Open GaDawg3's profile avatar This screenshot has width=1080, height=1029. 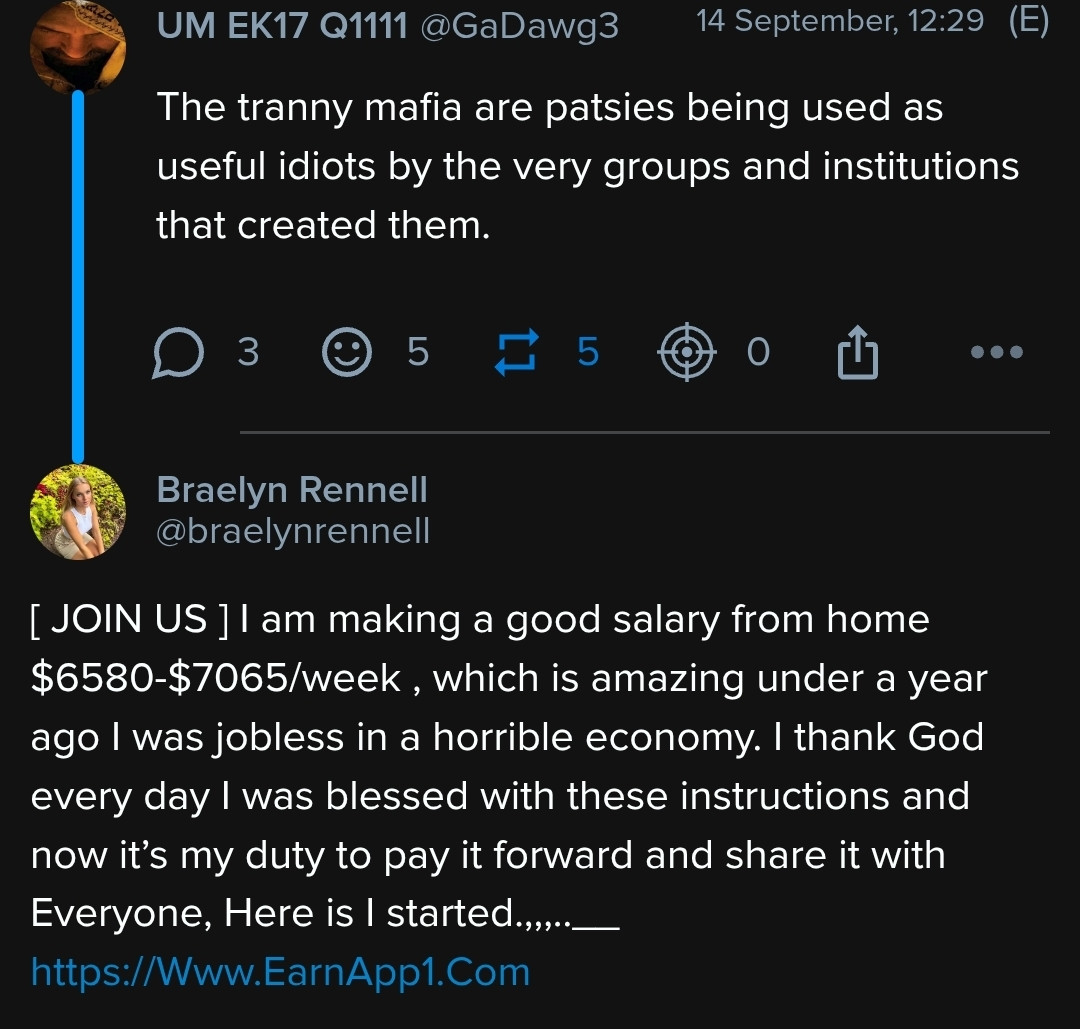click(78, 46)
